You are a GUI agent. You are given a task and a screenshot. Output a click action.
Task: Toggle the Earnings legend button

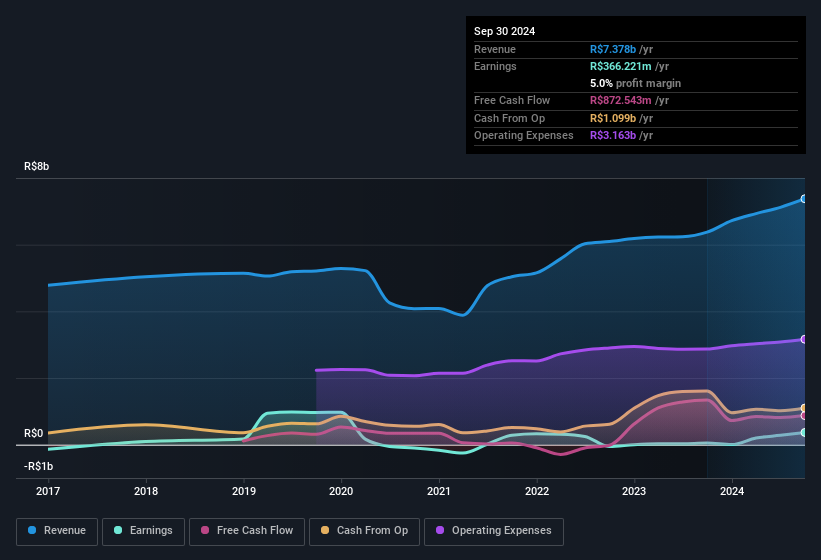(143, 531)
